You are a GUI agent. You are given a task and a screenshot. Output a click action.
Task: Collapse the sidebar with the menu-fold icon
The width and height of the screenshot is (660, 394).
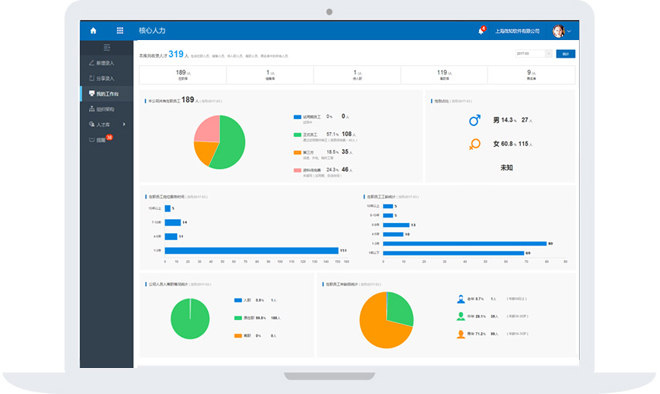coord(107,48)
